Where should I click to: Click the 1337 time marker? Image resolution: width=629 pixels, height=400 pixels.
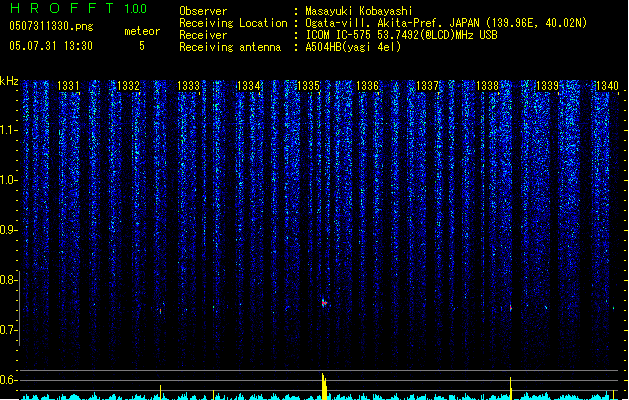[428, 85]
